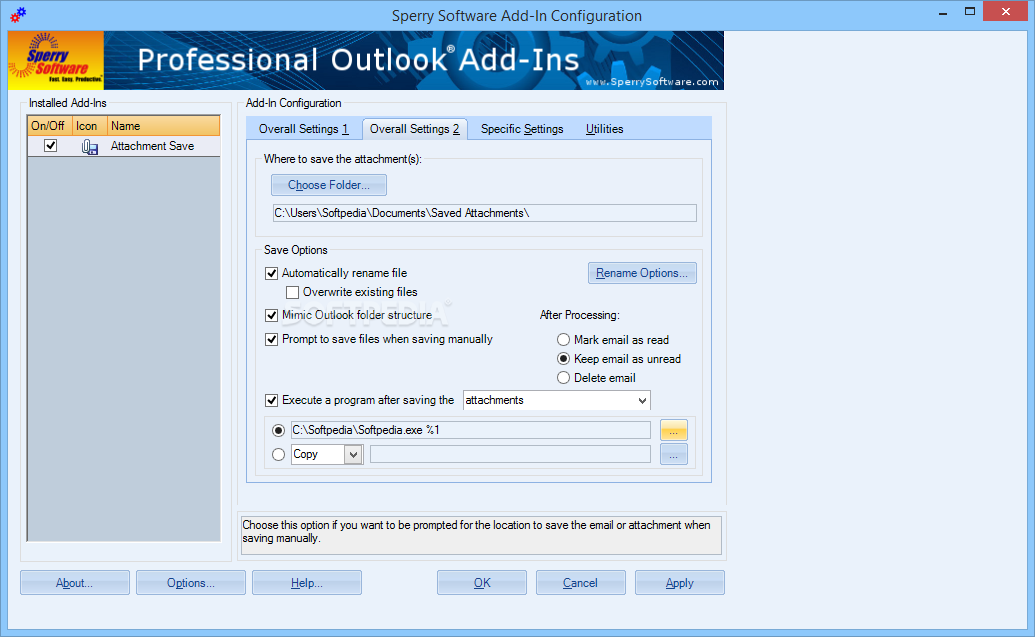
Task: Toggle the Attachment Save On/Off checkbox
Action: point(50,145)
